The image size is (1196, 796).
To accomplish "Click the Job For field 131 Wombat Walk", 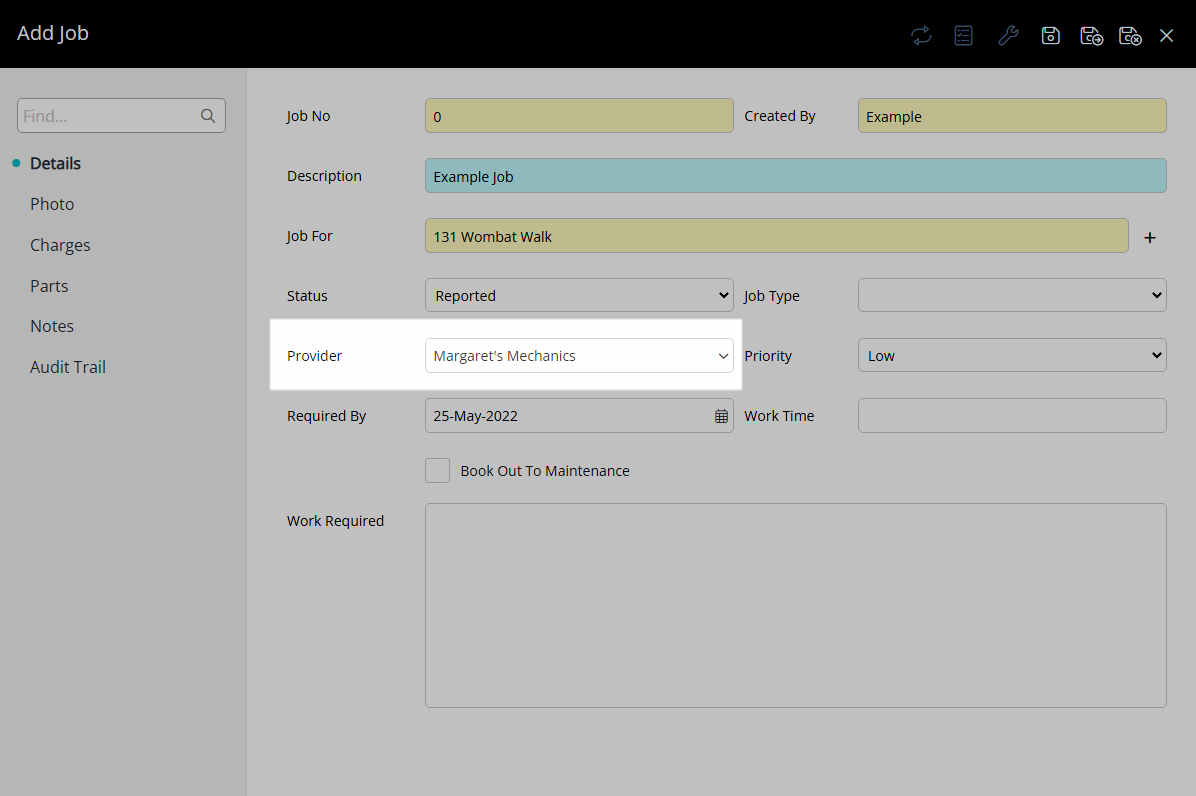I will [776, 236].
